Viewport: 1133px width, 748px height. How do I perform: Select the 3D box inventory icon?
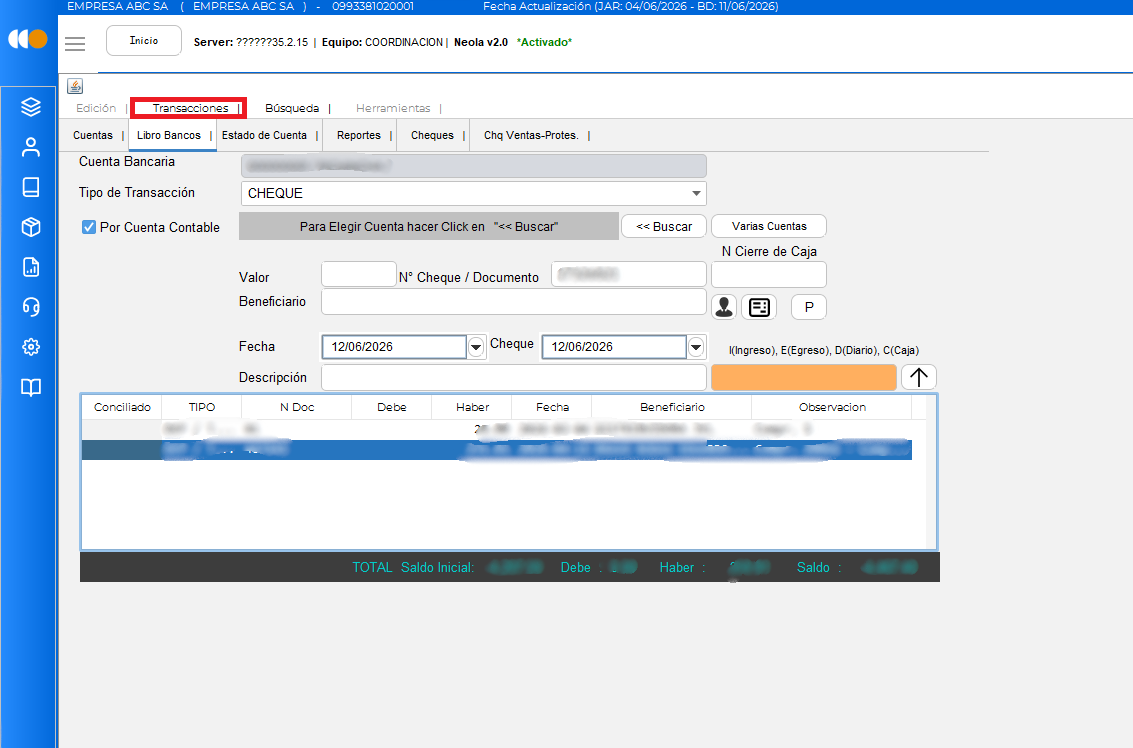tap(30, 227)
